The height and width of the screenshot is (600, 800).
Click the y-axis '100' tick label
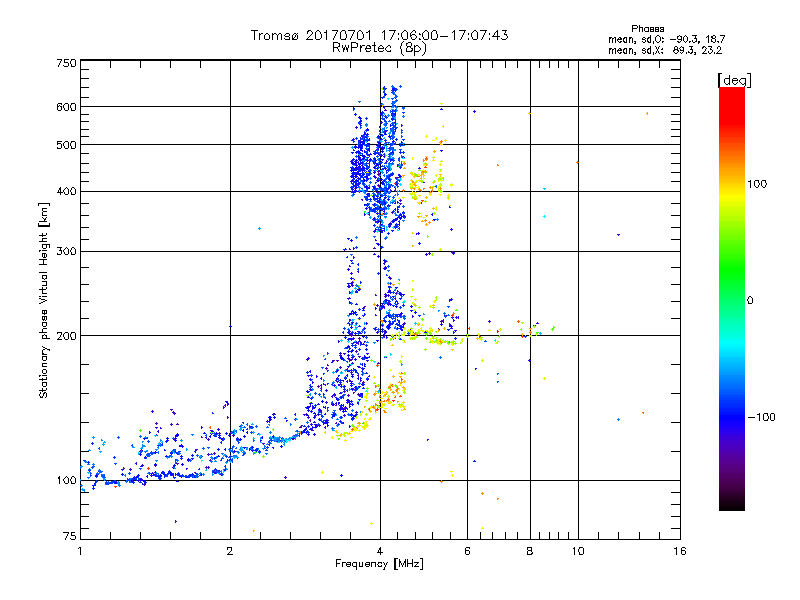tap(66, 480)
